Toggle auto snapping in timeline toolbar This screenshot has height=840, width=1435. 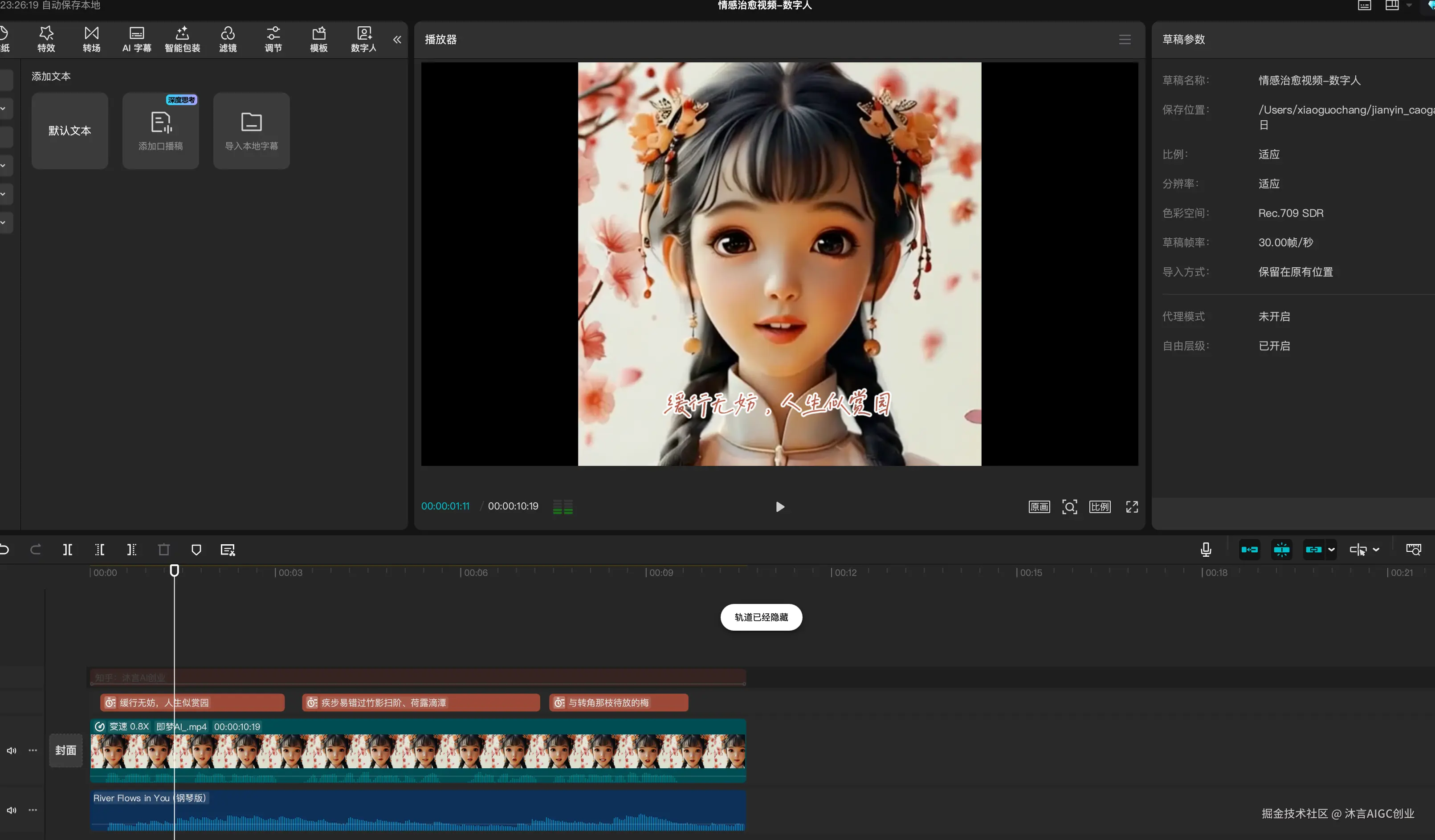click(x=1281, y=550)
